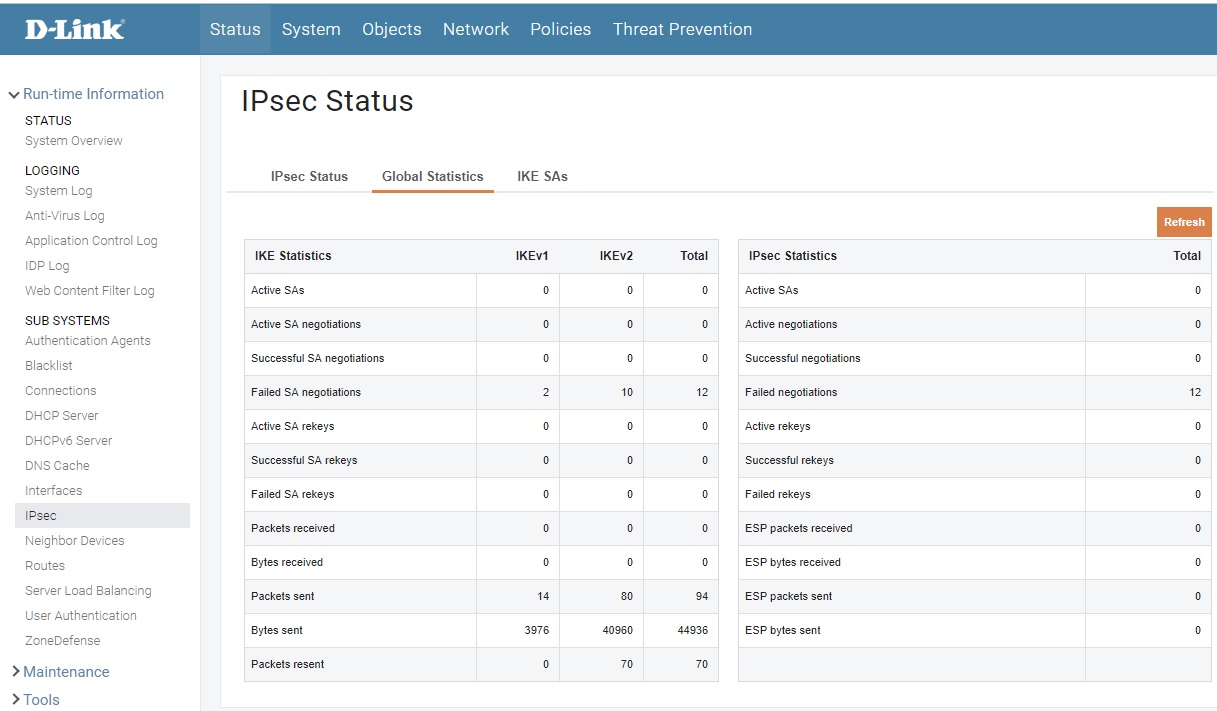View the DHCP Server status
This screenshot has width=1217, height=711.
click(x=62, y=416)
